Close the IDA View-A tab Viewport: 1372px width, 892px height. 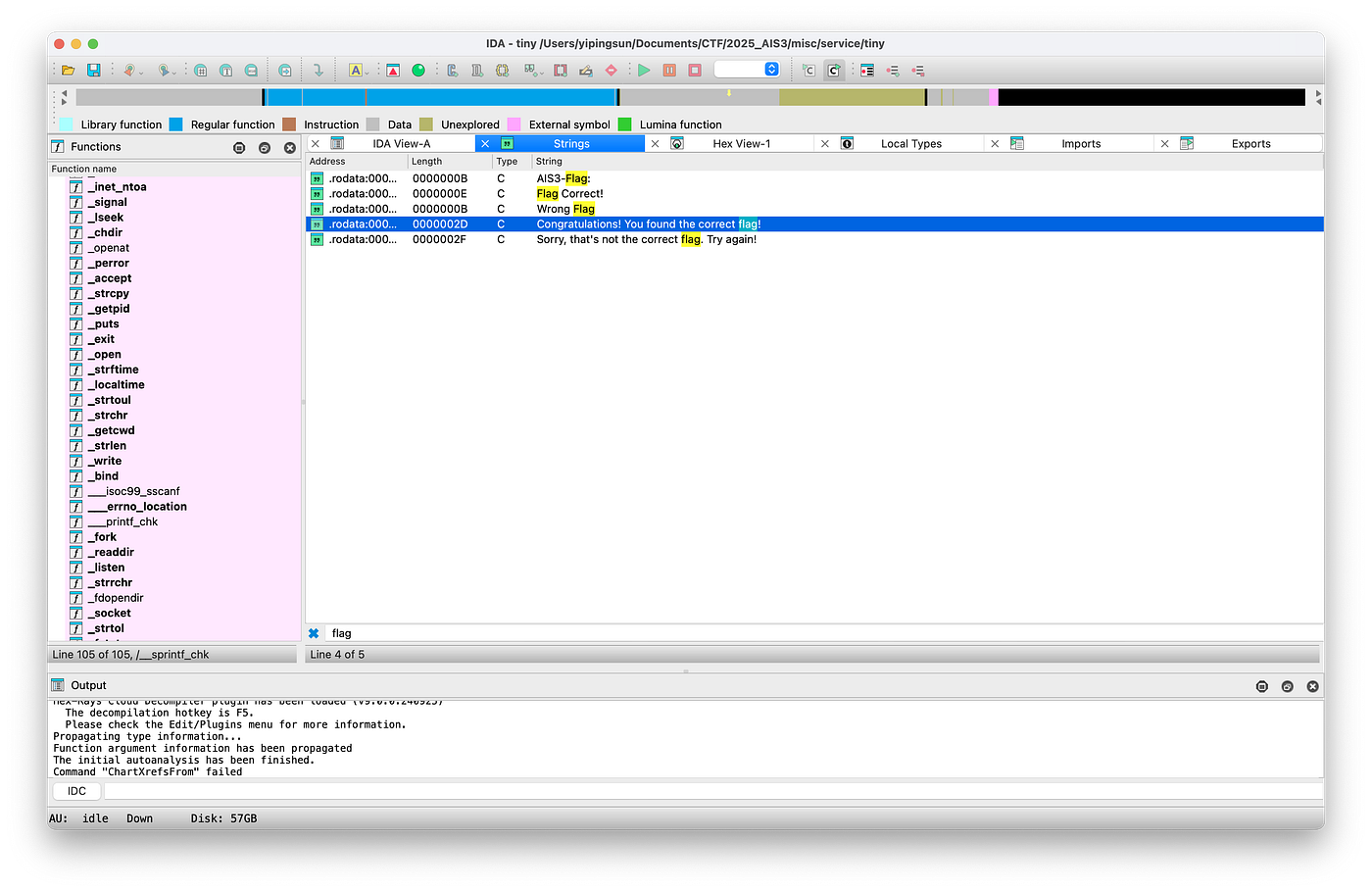(x=316, y=144)
